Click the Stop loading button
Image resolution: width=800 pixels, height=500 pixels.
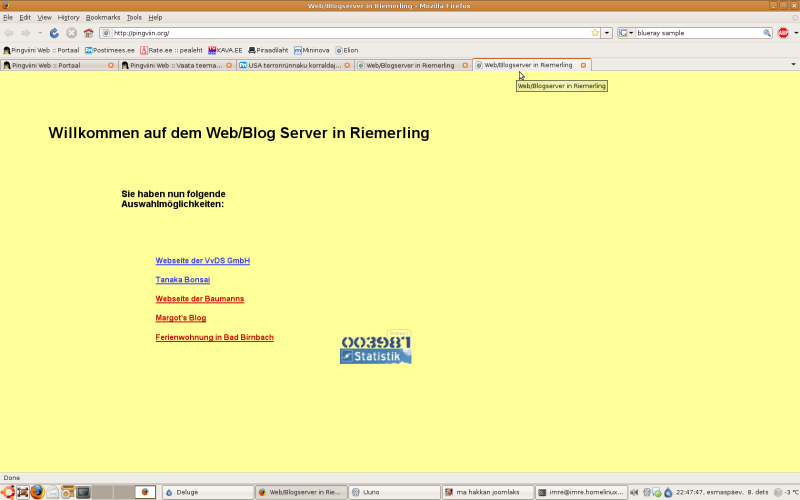(71, 33)
